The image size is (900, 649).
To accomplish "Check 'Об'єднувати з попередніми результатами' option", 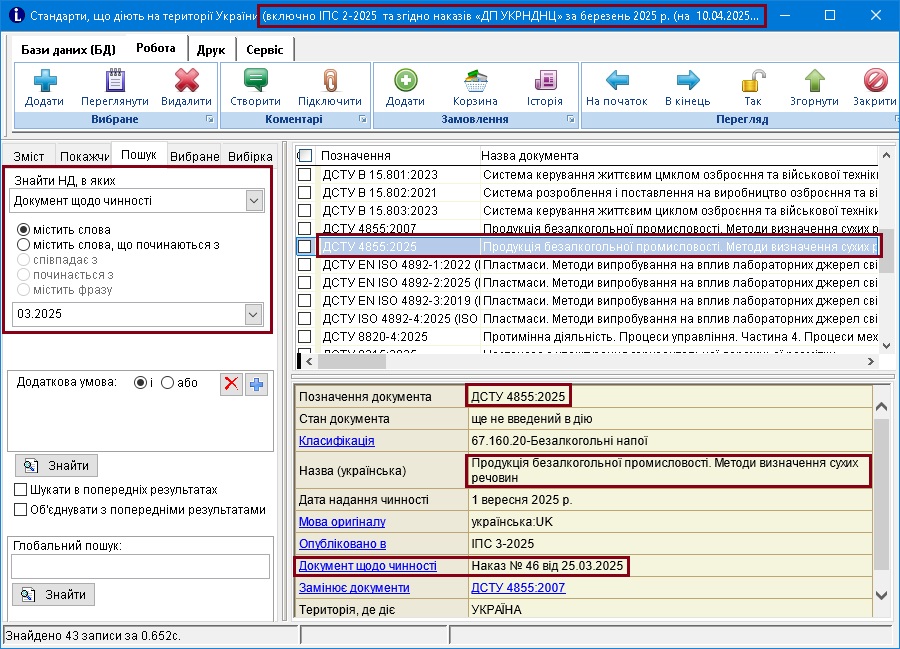I will [x=21, y=509].
